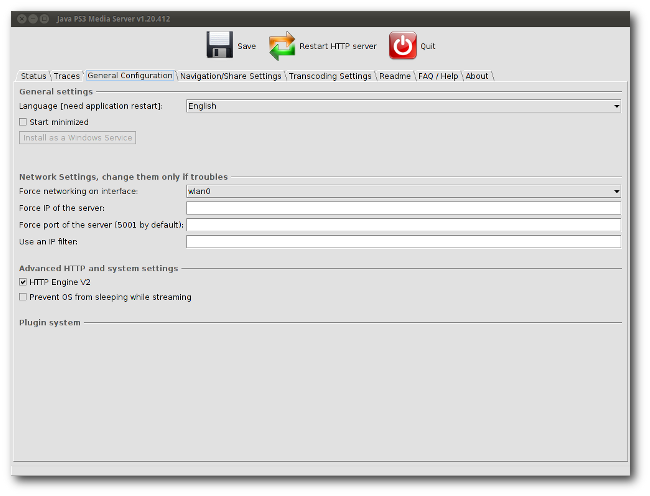Click the Use an IP filter field
The image size is (650, 496).
point(403,242)
